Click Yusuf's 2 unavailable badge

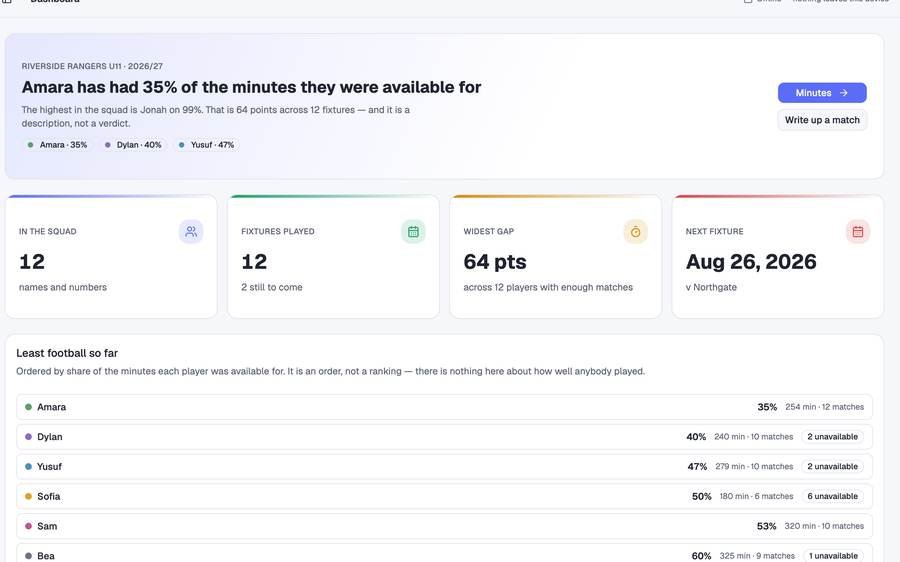(x=832, y=467)
